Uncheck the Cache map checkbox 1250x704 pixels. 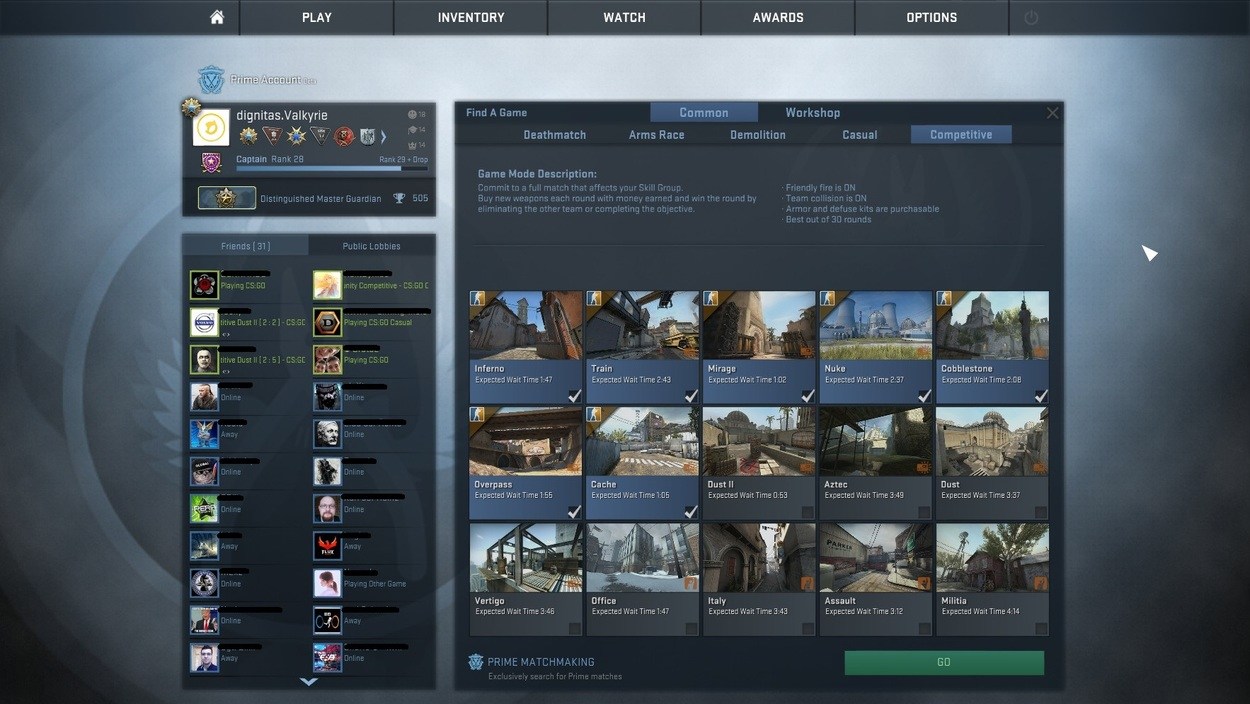coord(691,512)
